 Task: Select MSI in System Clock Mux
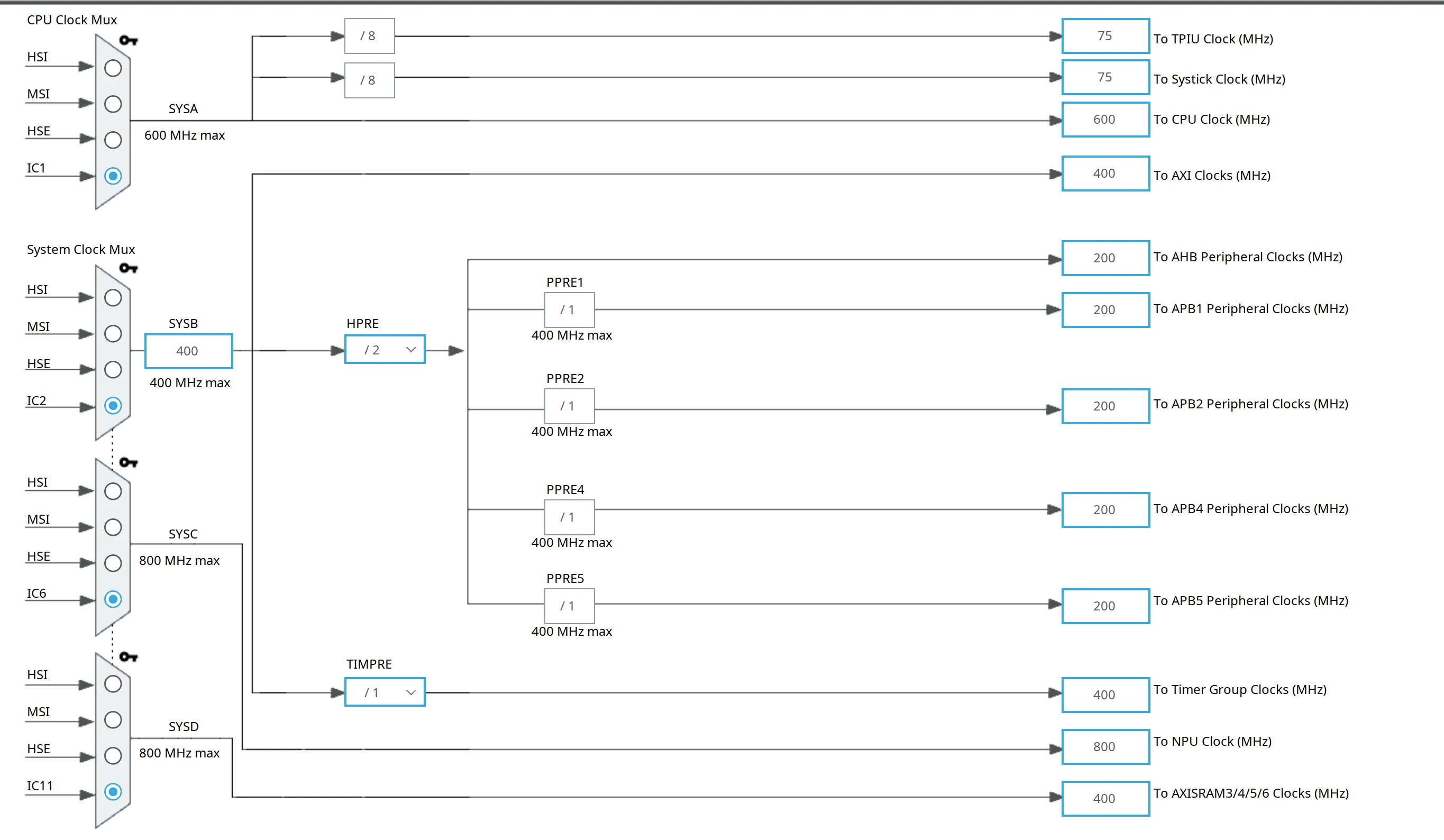pyautogui.click(x=113, y=334)
